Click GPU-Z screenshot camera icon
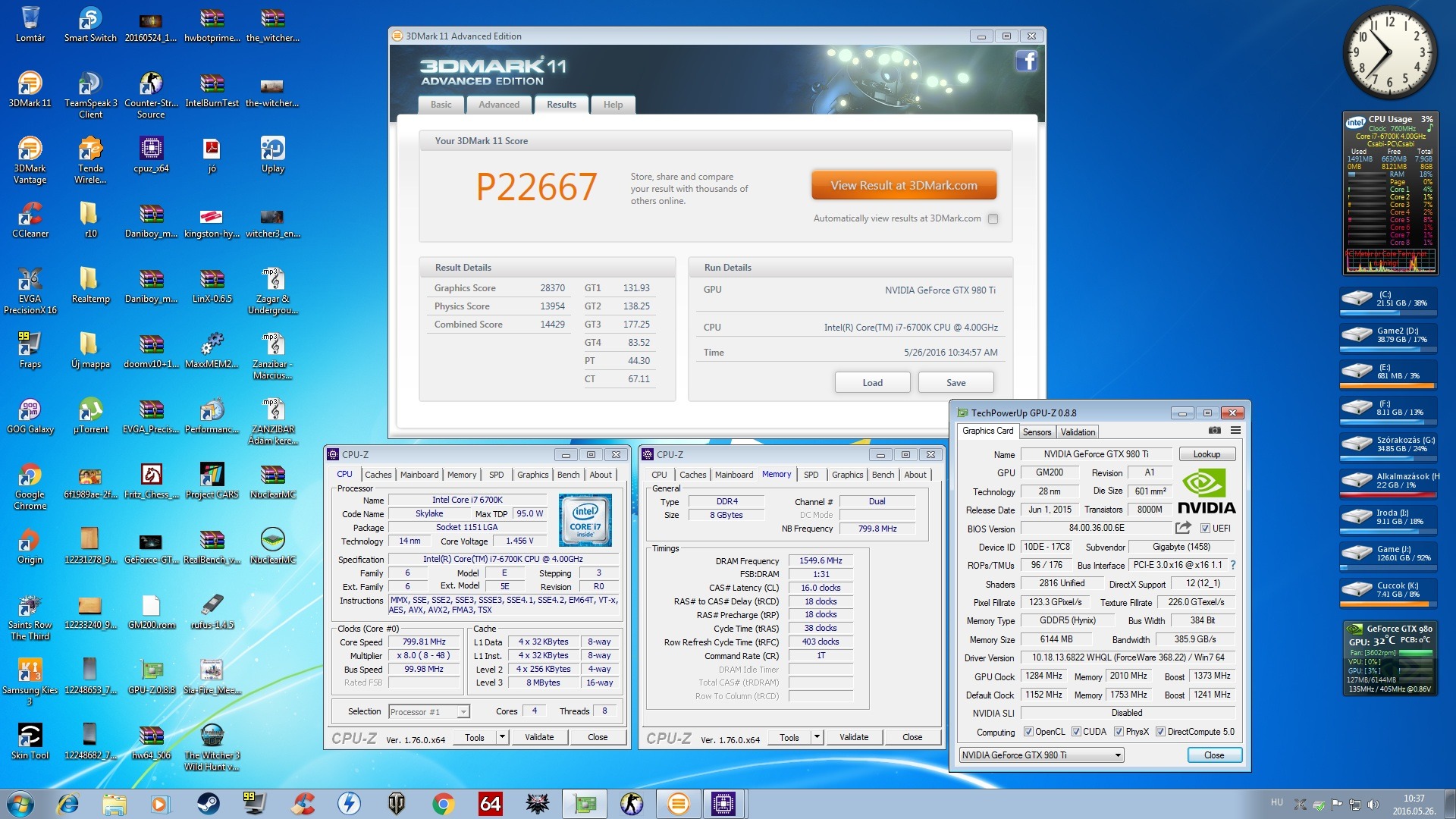 pos(1214,431)
